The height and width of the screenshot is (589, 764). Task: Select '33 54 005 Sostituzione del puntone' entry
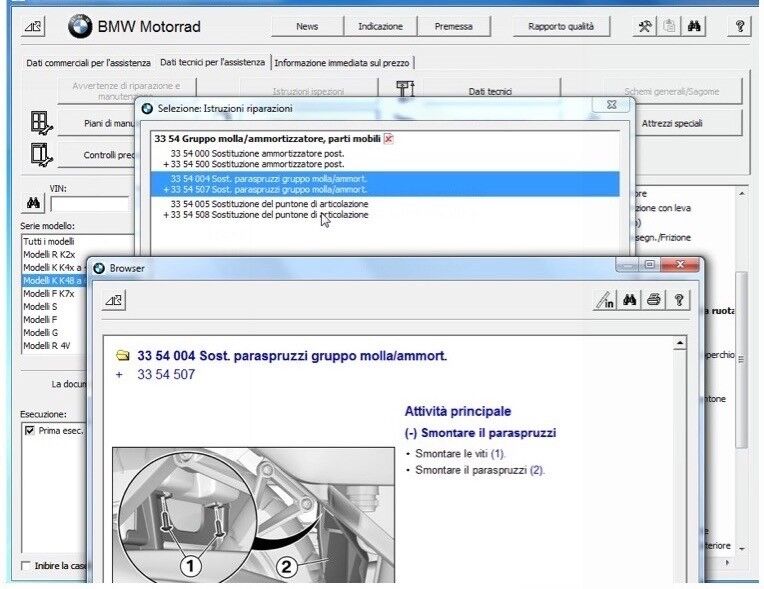coord(268,204)
